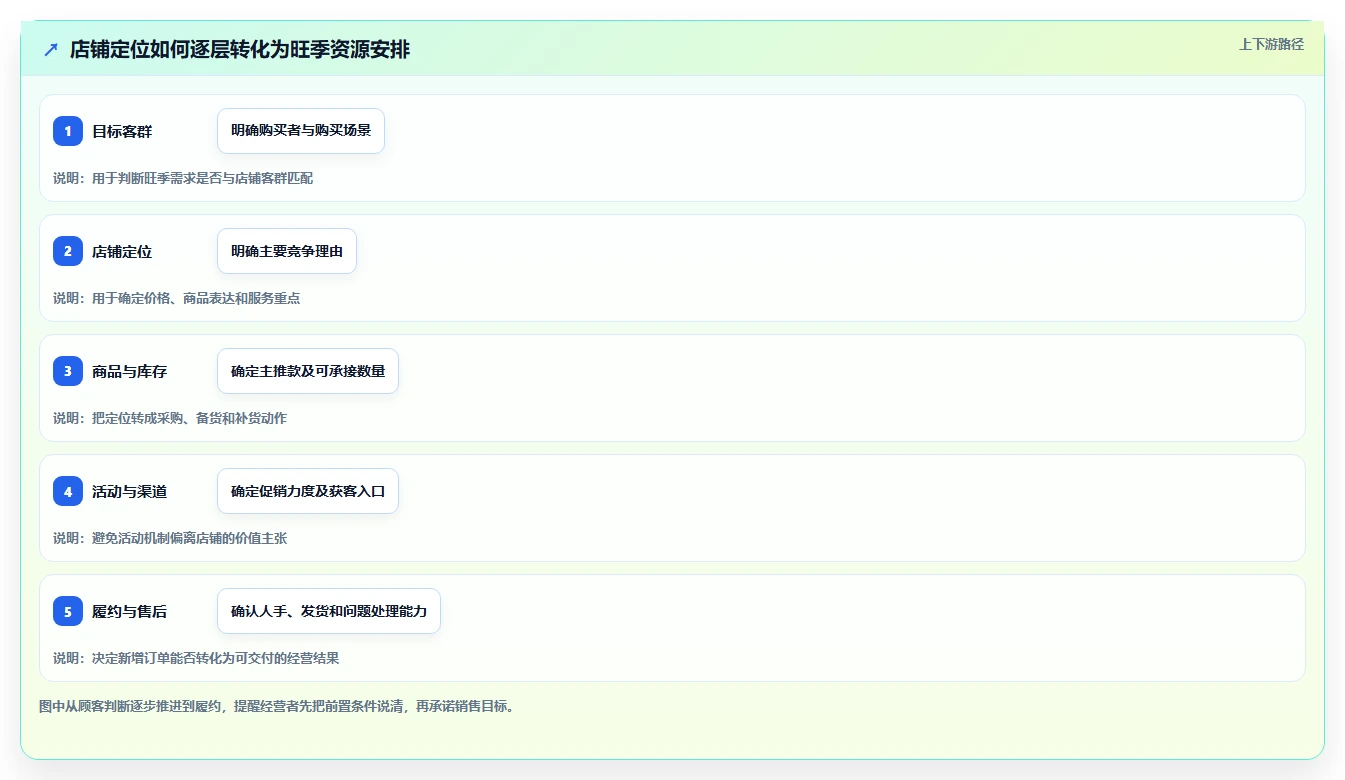Click the 明确购买者与购买场景 chip

coord(301,131)
